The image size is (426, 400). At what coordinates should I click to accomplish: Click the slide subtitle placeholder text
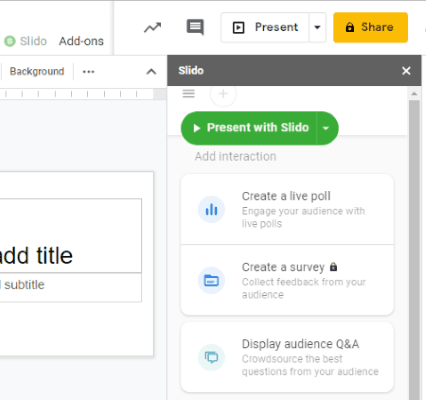22,285
